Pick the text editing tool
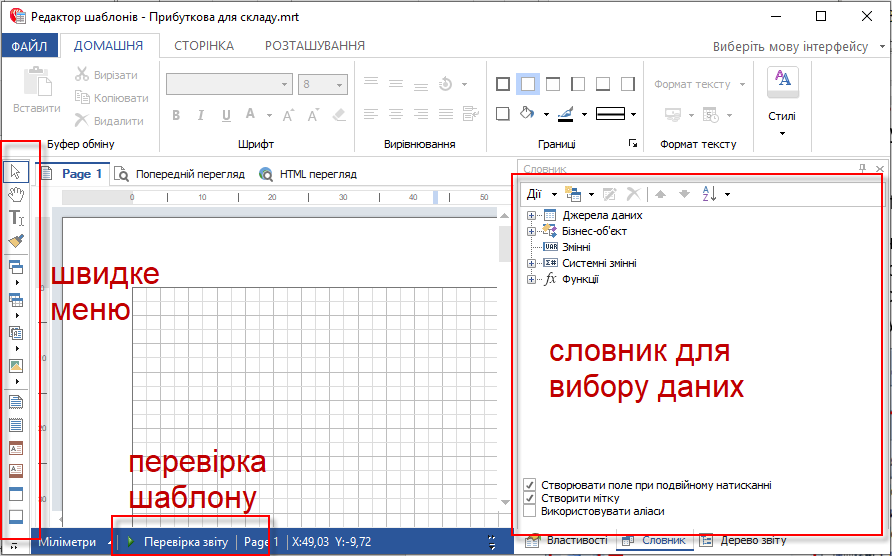 16,217
